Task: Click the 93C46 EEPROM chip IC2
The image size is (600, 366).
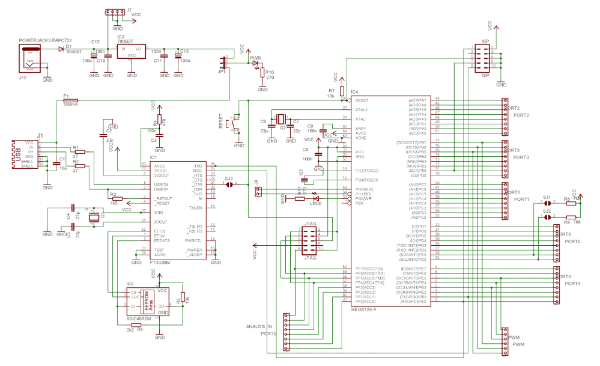Action: tap(148, 302)
